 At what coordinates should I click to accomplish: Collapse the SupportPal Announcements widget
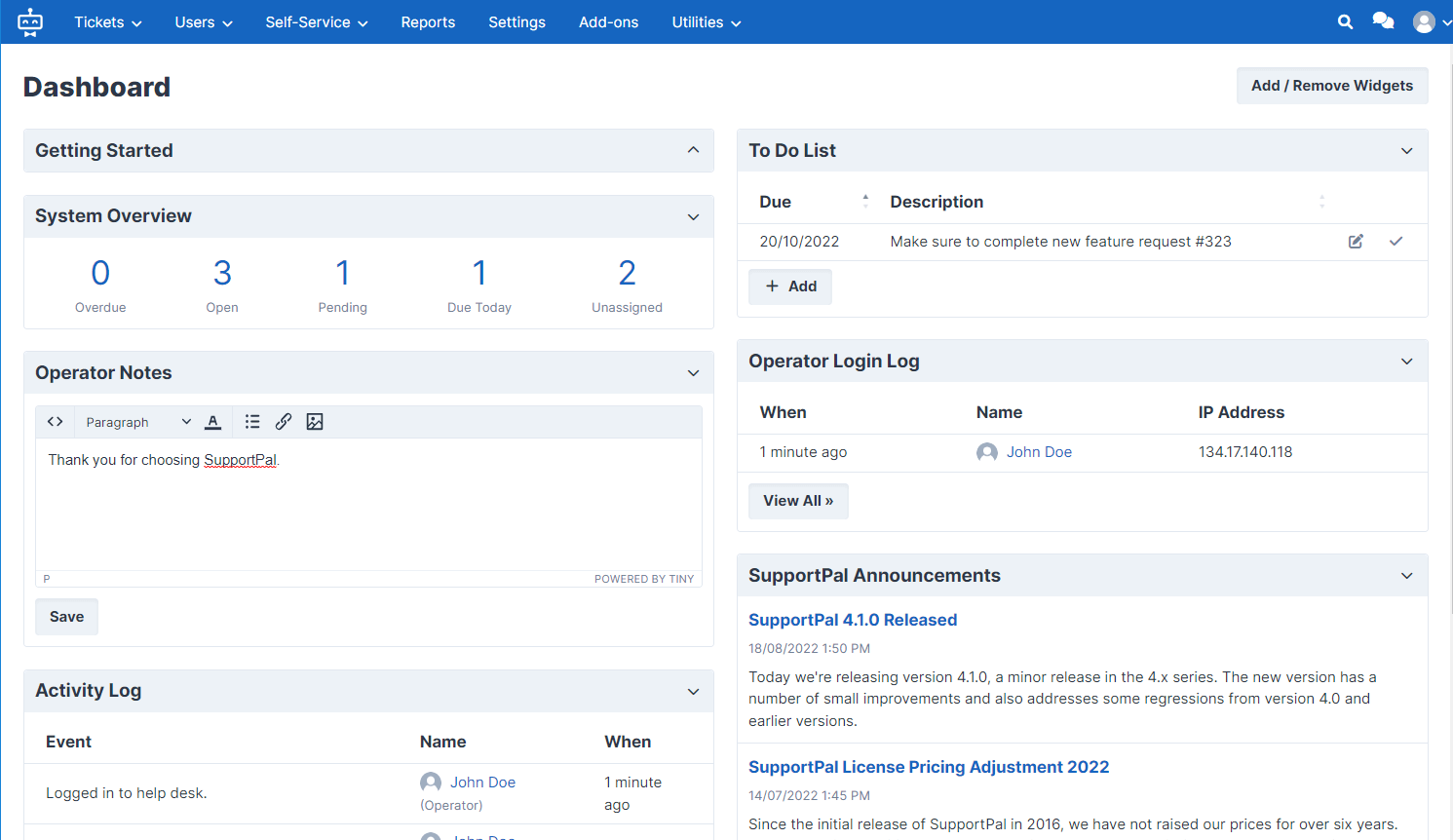tap(1407, 576)
